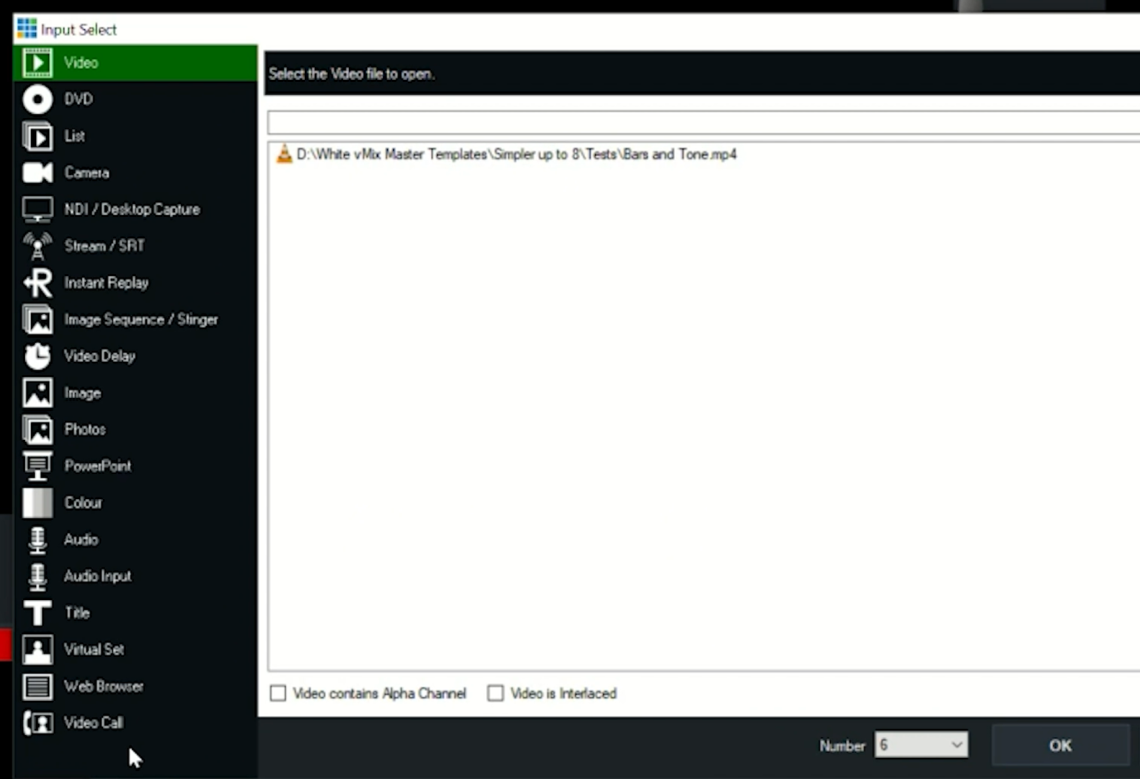Image resolution: width=1140 pixels, height=779 pixels.
Task: Open NDI / Desktop Capture label
Action: point(132,209)
